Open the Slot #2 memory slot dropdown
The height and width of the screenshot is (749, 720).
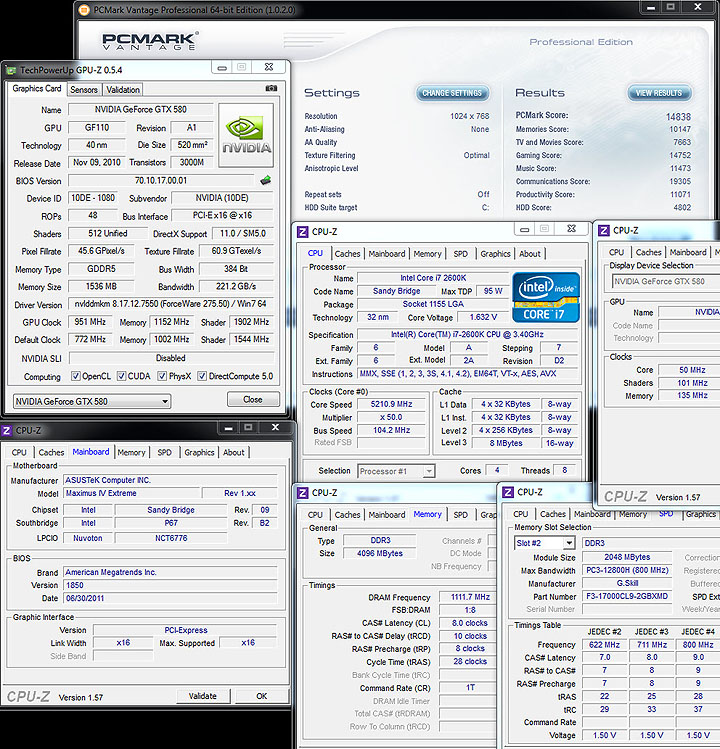tap(545, 543)
